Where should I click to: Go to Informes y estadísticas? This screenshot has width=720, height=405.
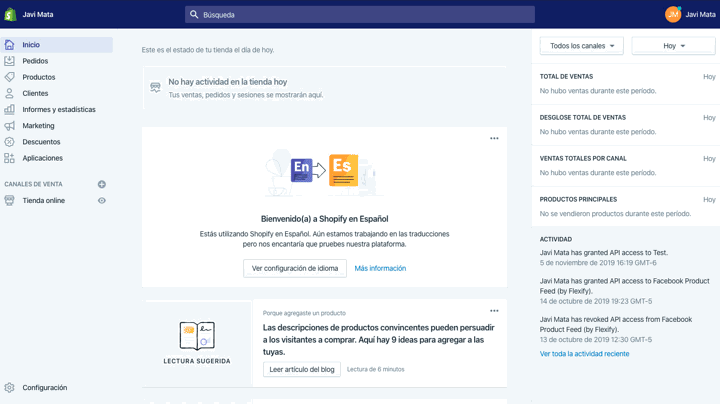click(x=59, y=110)
